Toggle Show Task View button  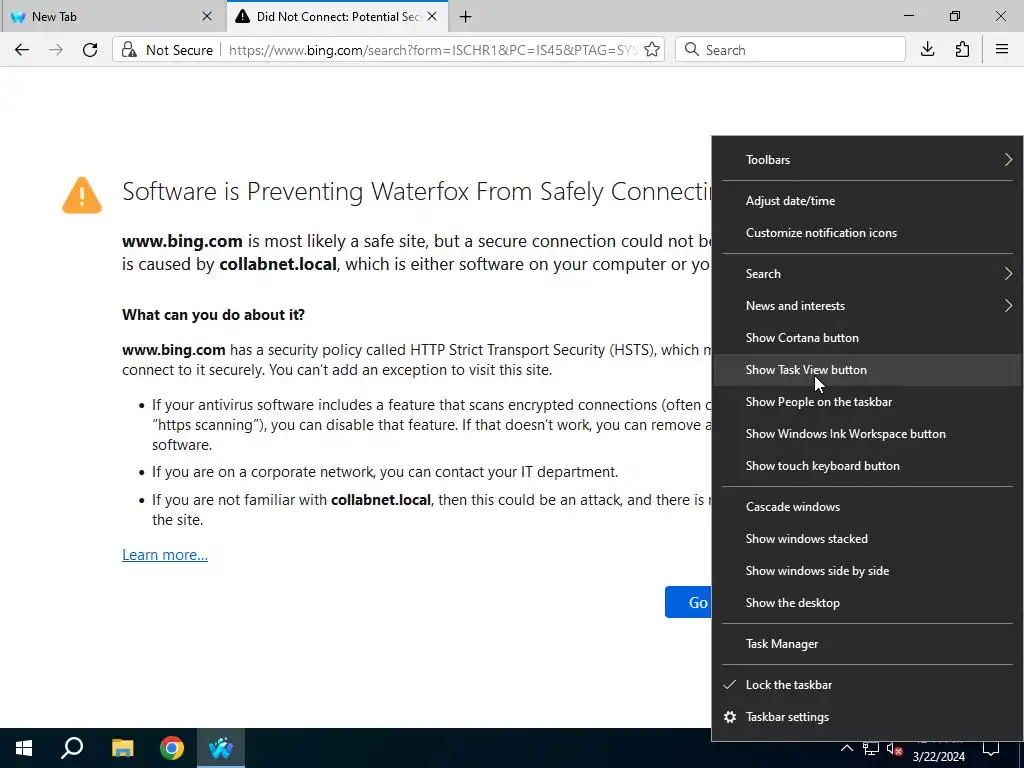[868, 370]
